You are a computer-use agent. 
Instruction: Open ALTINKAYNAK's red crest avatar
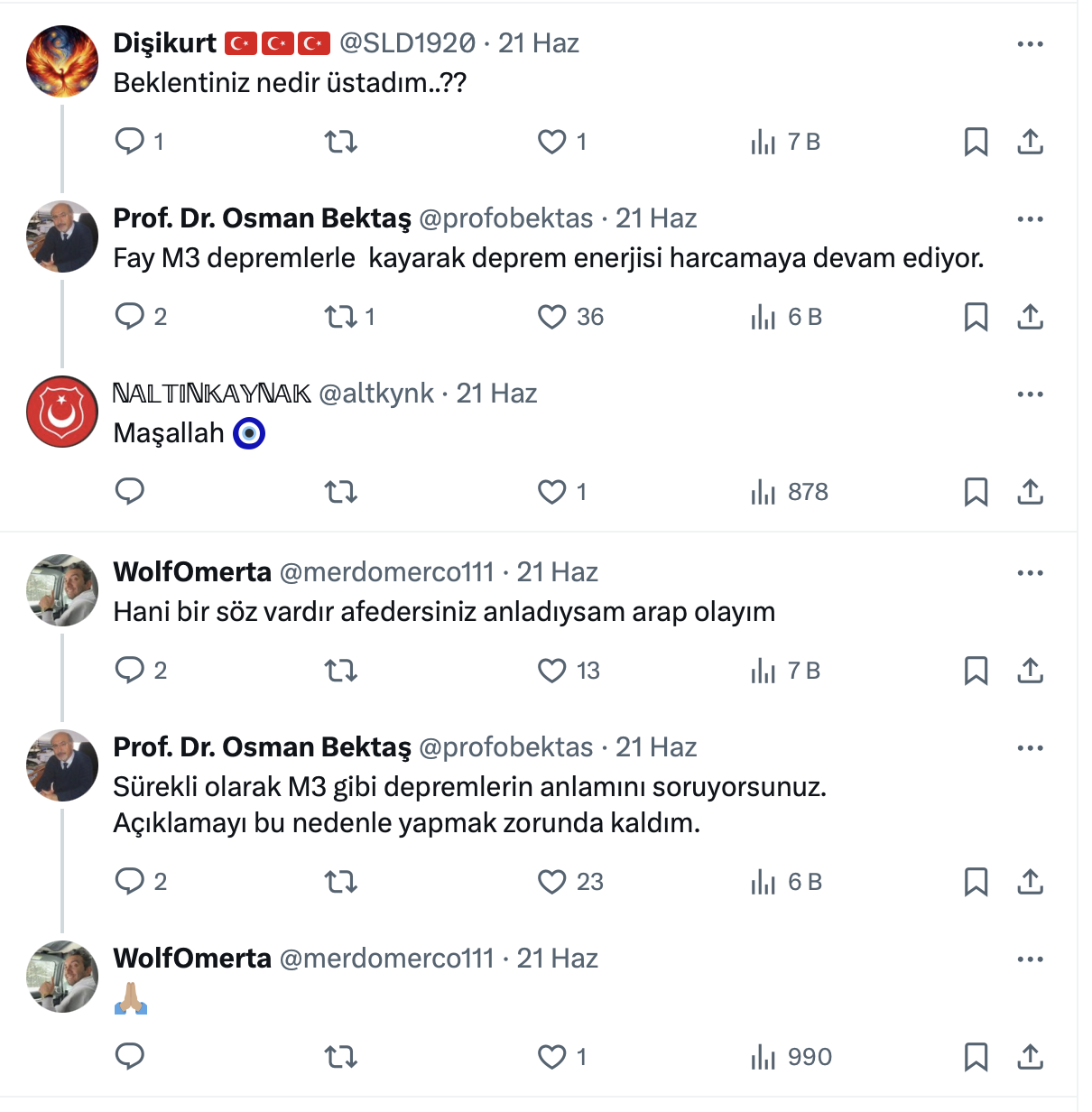click(62, 412)
